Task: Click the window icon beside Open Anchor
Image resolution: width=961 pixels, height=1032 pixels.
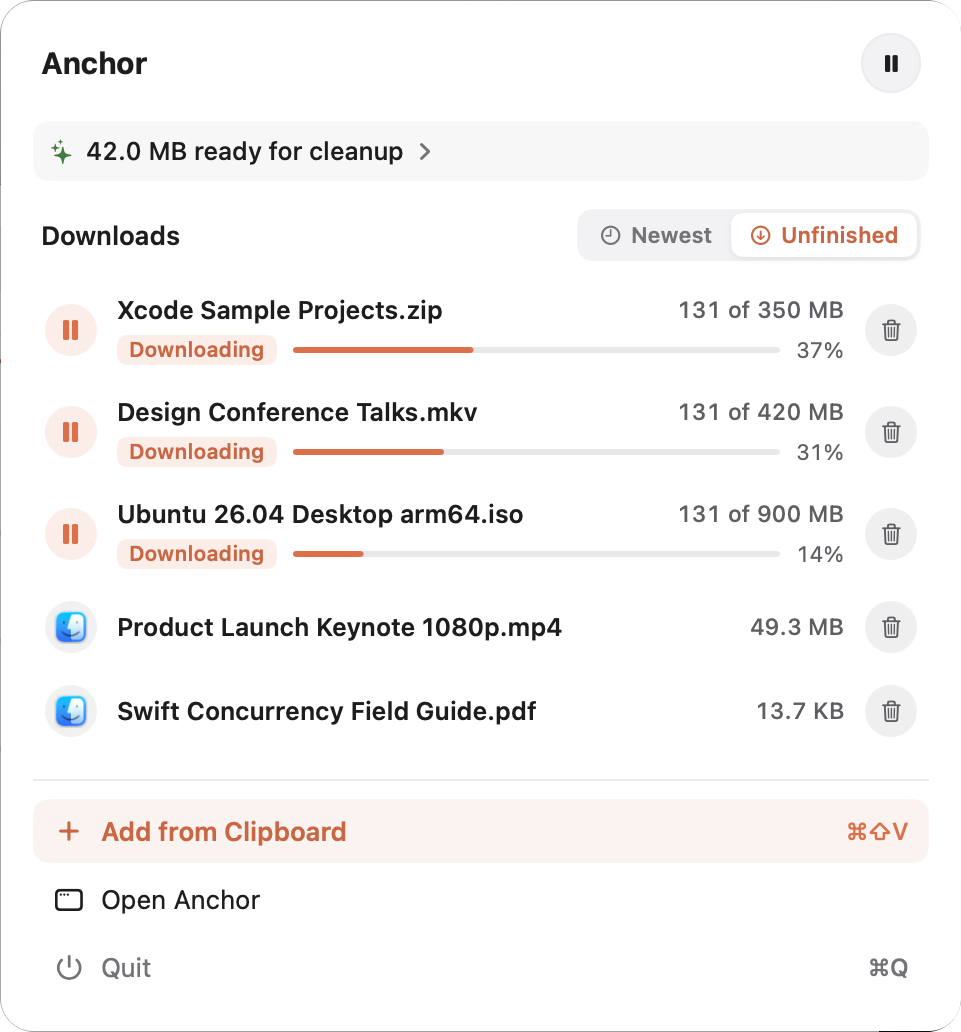Action: pos(68,900)
